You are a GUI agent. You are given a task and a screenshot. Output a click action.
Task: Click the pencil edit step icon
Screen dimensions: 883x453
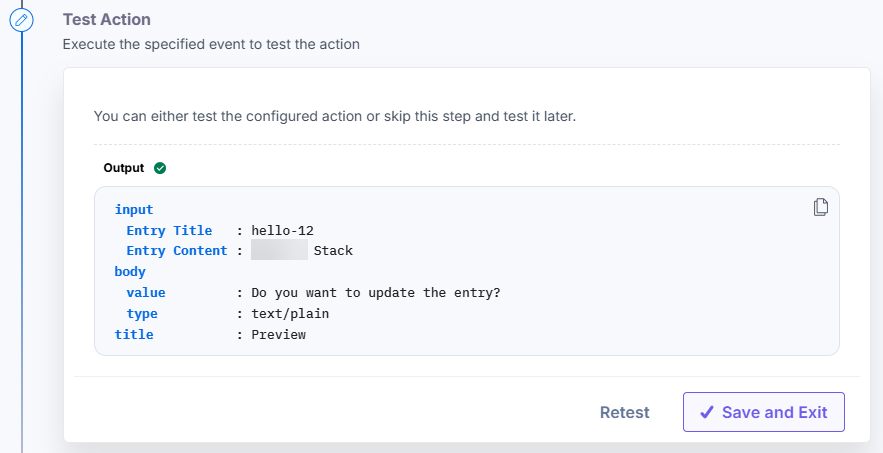point(21,20)
